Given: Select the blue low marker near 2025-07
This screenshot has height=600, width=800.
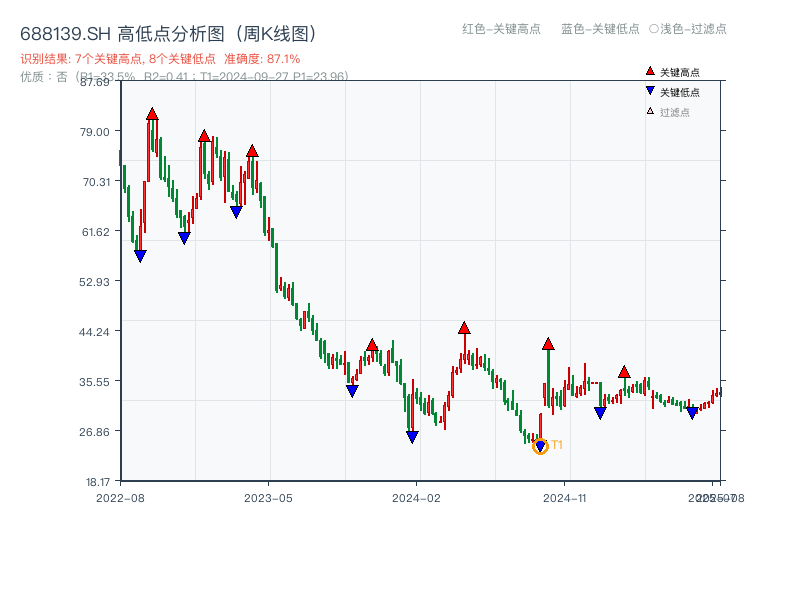Looking at the screenshot, I should 691,412.
